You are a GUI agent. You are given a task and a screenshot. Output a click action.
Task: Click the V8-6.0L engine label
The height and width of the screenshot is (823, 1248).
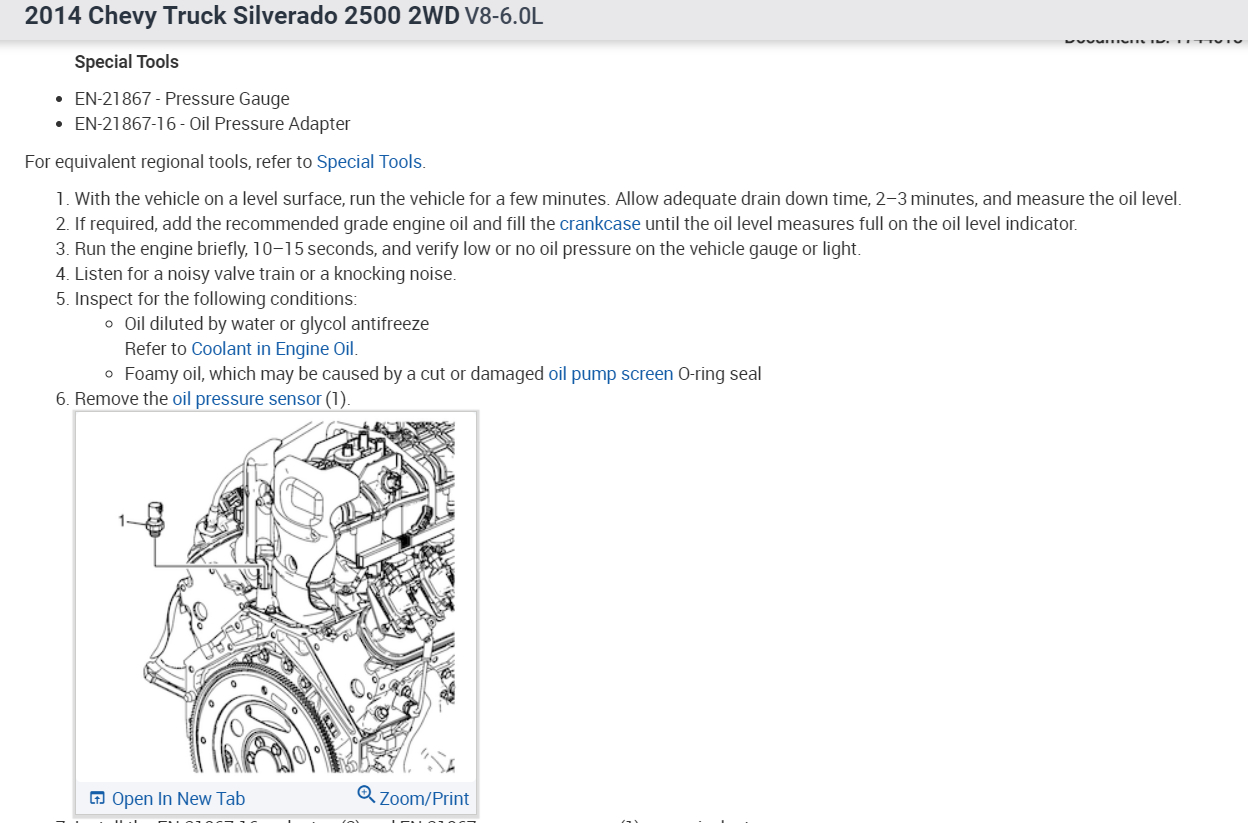click(504, 17)
